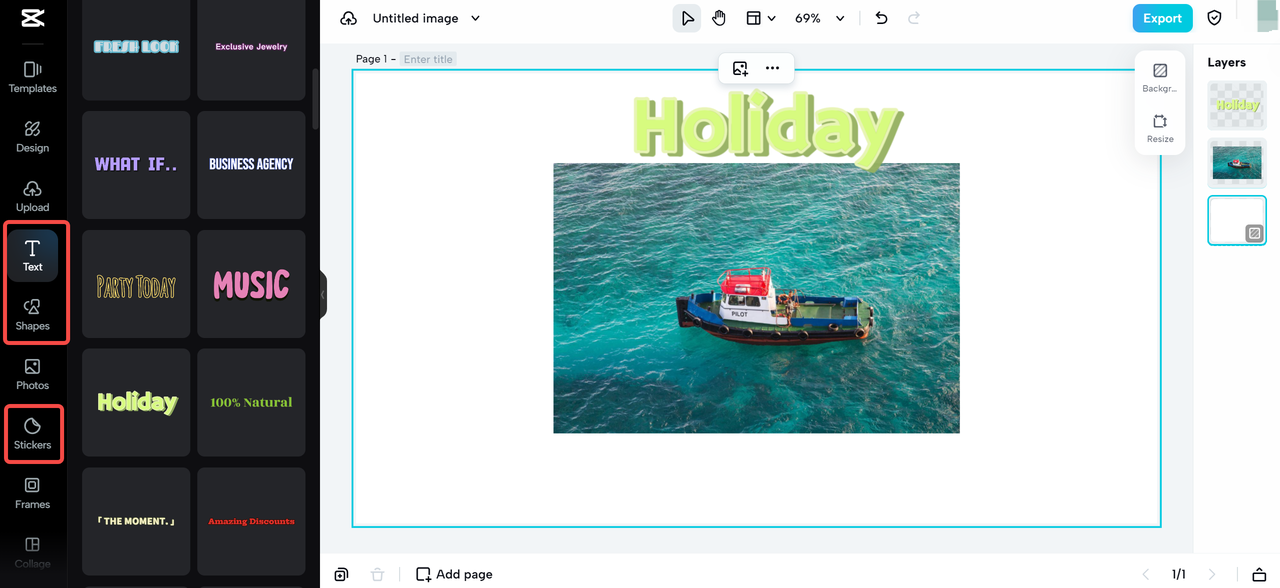Open the Photos panel

point(33,374)
